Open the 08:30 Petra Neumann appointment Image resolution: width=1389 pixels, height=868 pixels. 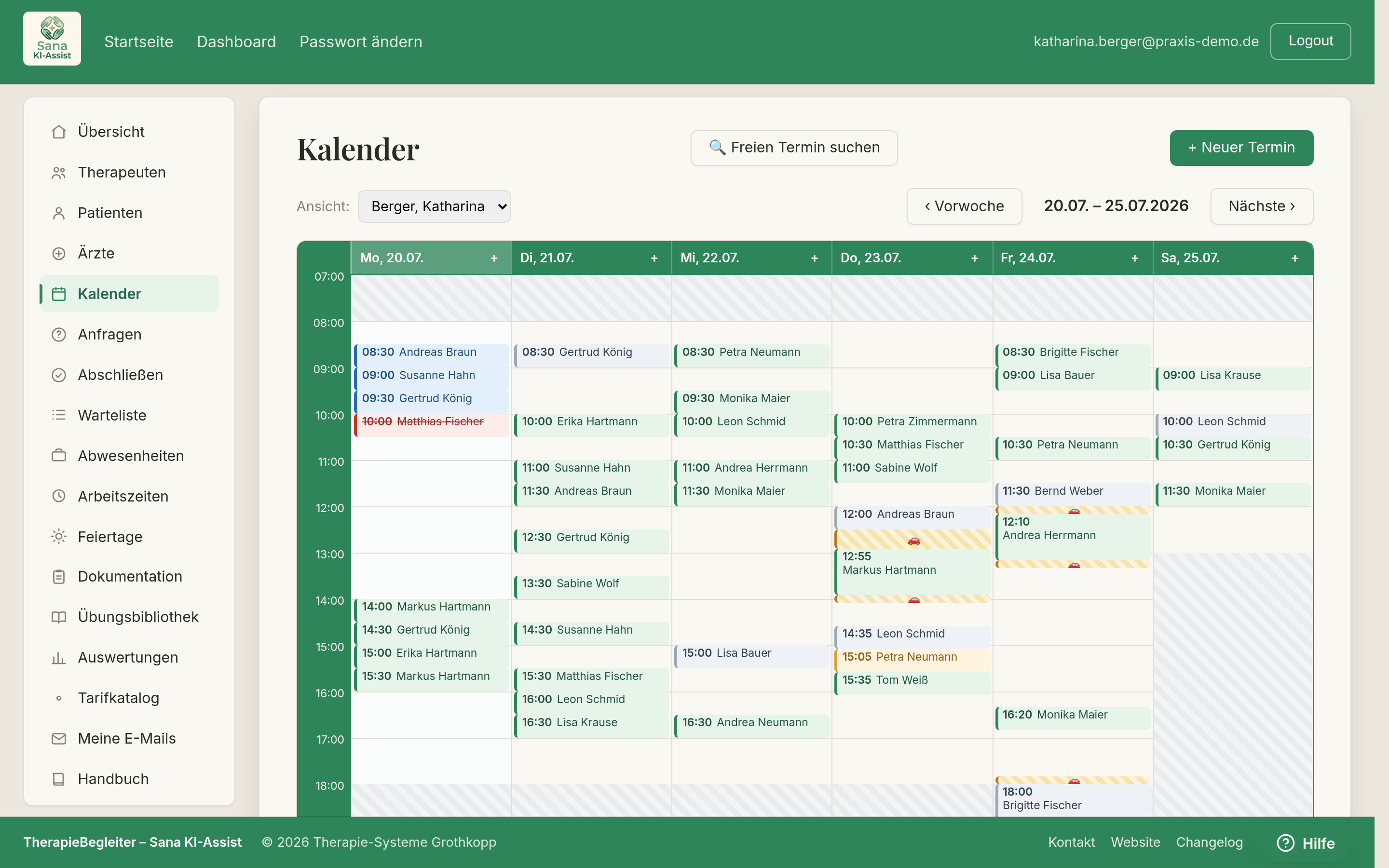point(752,355)
